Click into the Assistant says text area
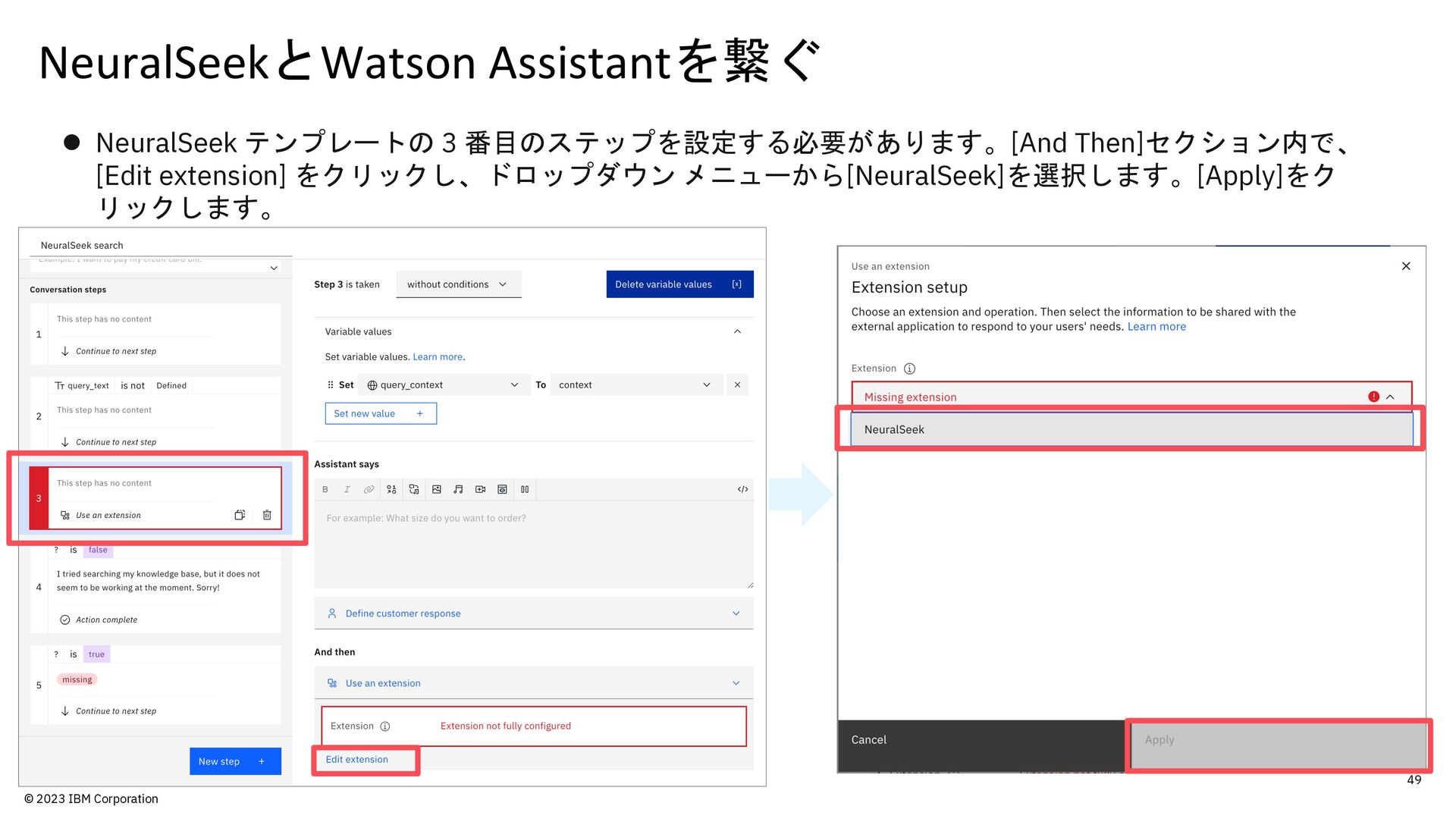The width and height of the screenshot is (1456, 819). [x=534, y=544]
